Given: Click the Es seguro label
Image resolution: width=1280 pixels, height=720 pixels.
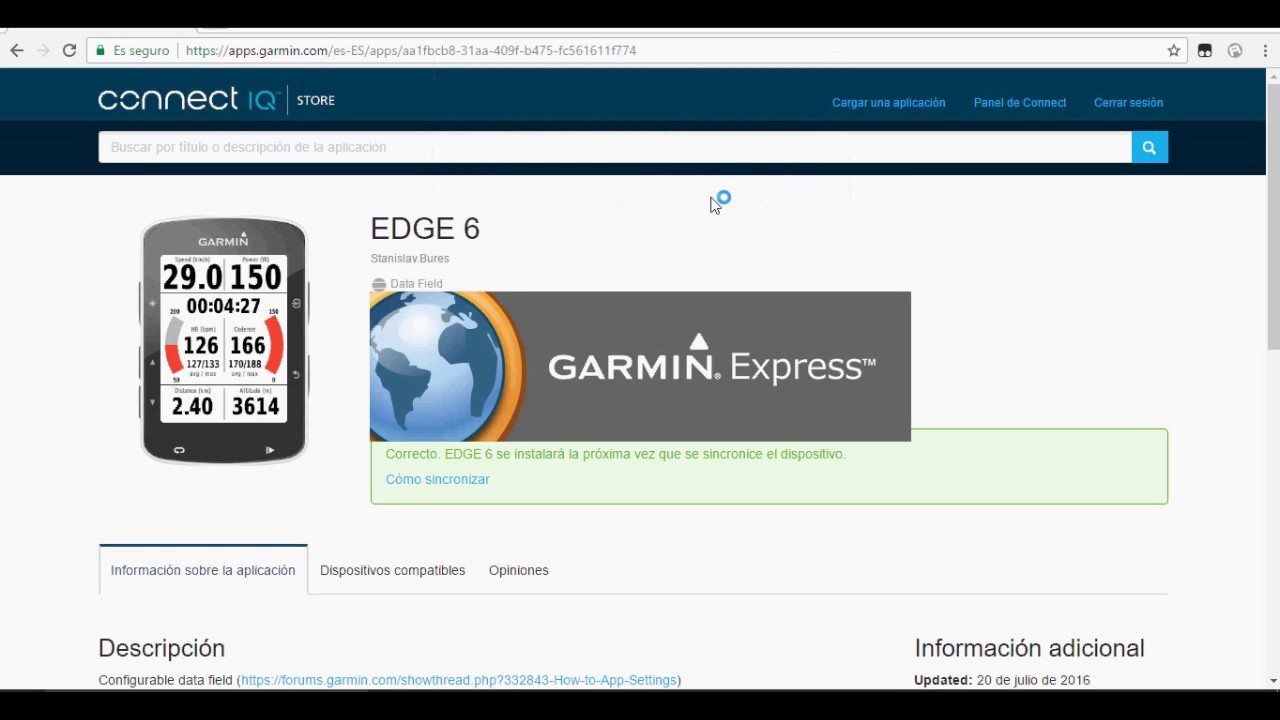Looking at the screenshot, I should pos(141,50).
